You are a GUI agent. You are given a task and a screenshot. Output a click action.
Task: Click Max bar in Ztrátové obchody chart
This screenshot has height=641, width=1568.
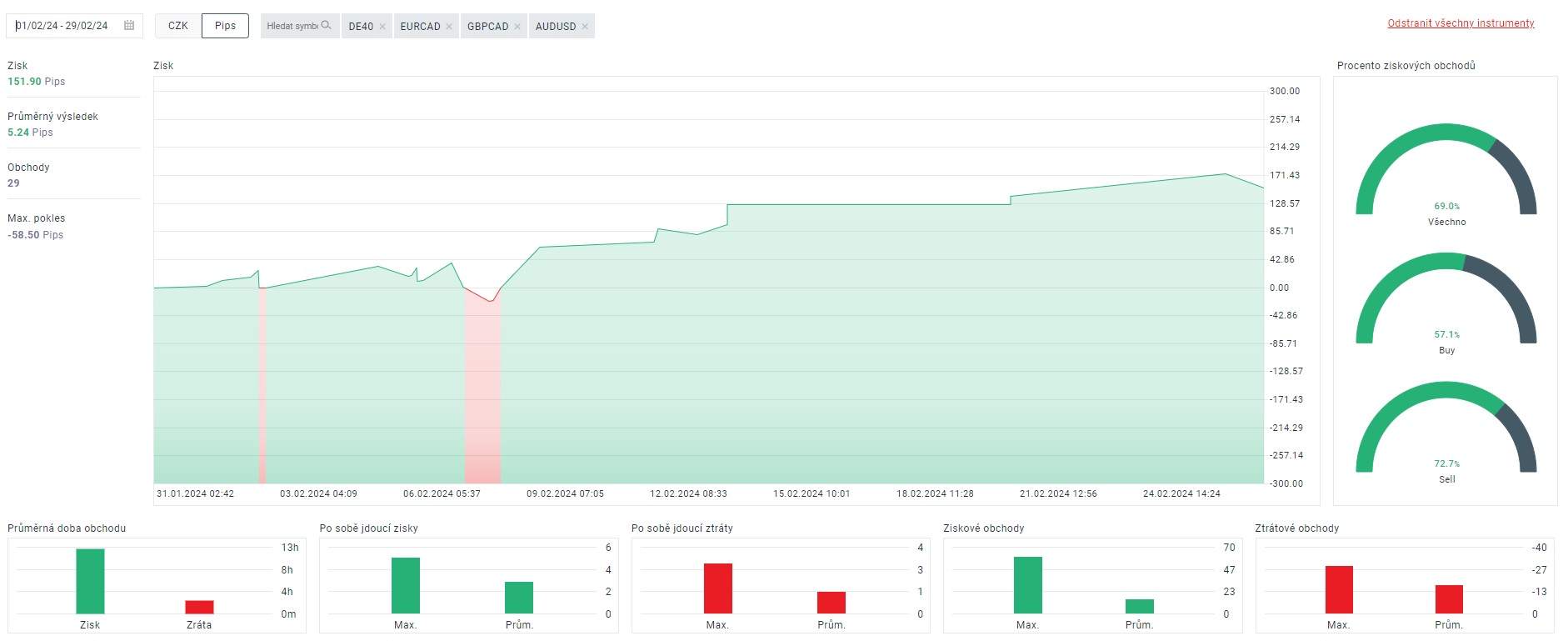[x=1339, y=589]
